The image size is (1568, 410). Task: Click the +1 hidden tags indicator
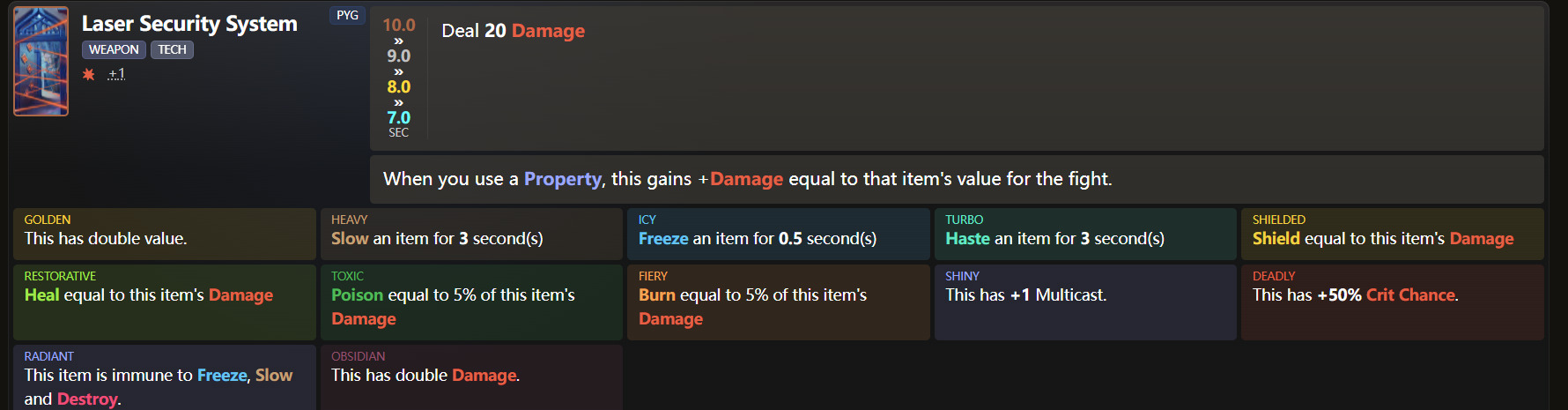[116, 74]
